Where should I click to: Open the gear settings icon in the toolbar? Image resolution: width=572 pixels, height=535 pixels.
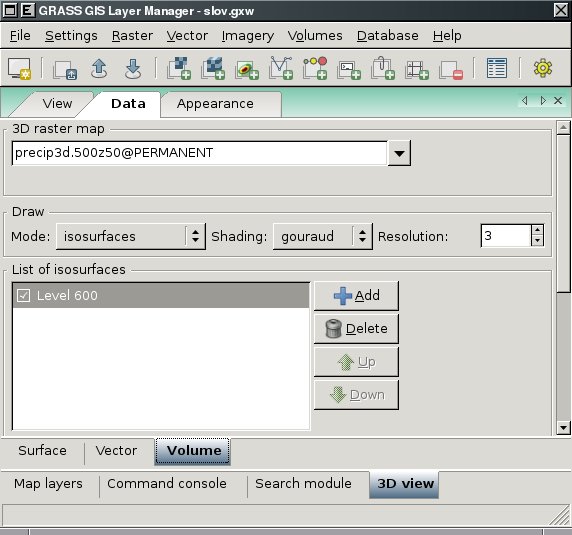543,68
